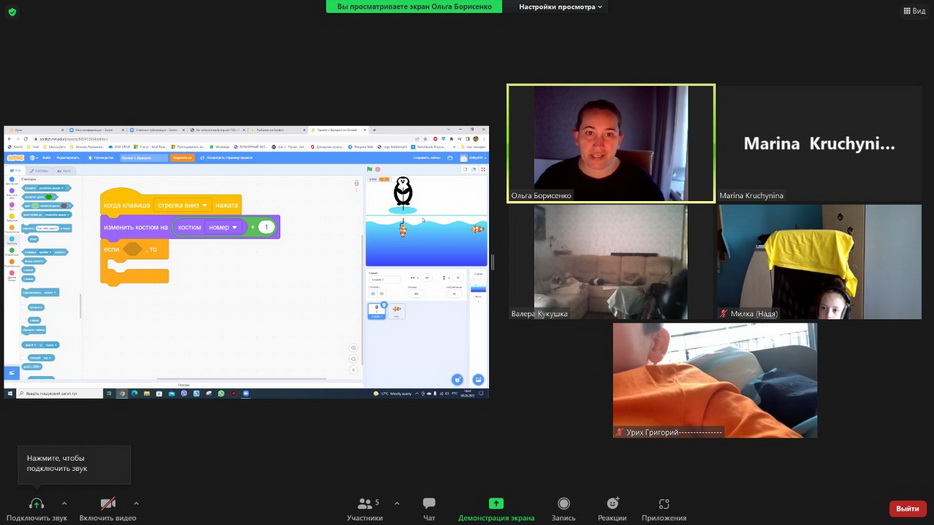Click the green screen-viewing banner
This screenshot has width=934, height=525.
click(x=415, y=7)
